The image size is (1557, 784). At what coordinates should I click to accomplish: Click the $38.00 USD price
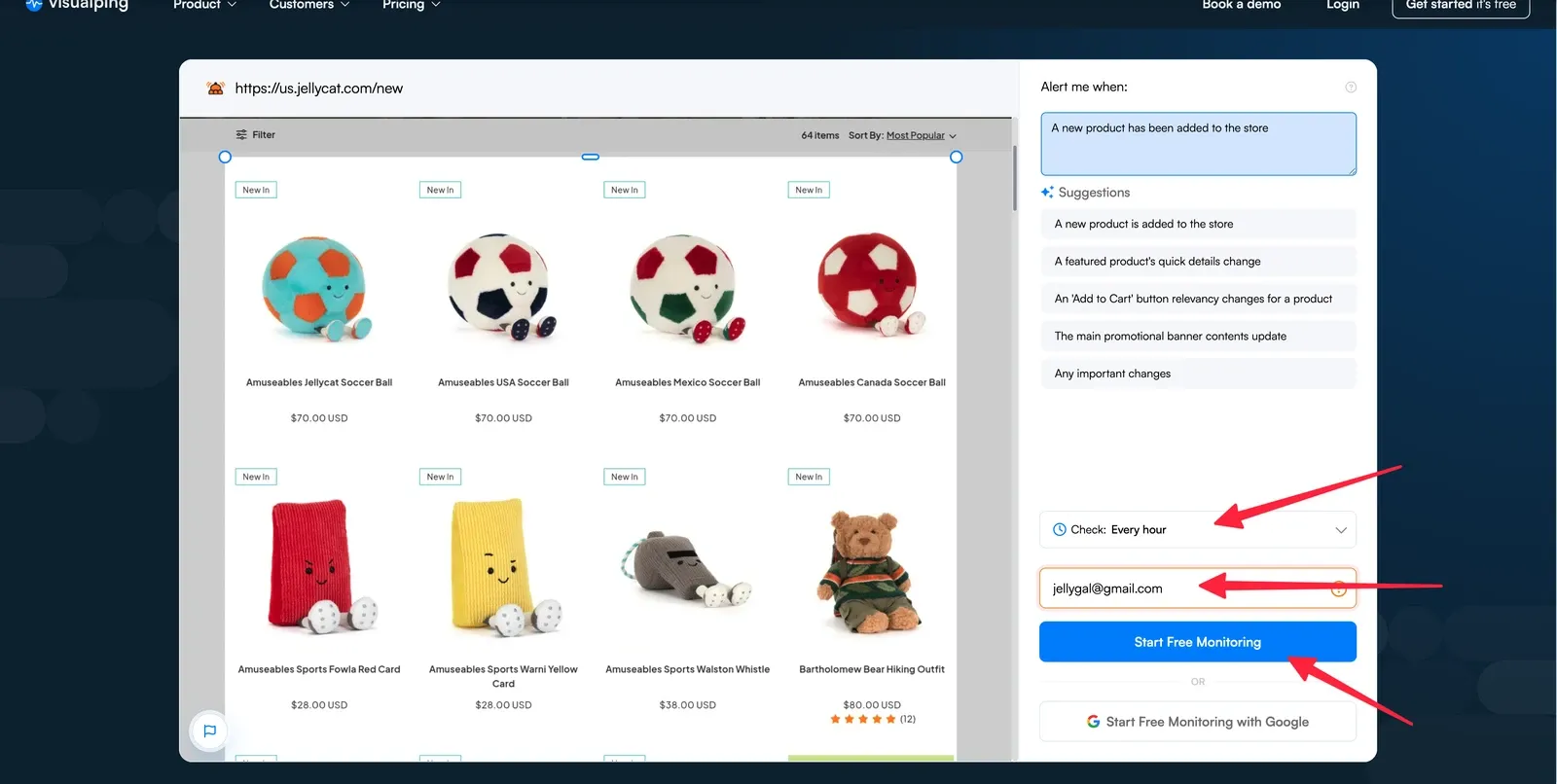click(x=687, y=705)
